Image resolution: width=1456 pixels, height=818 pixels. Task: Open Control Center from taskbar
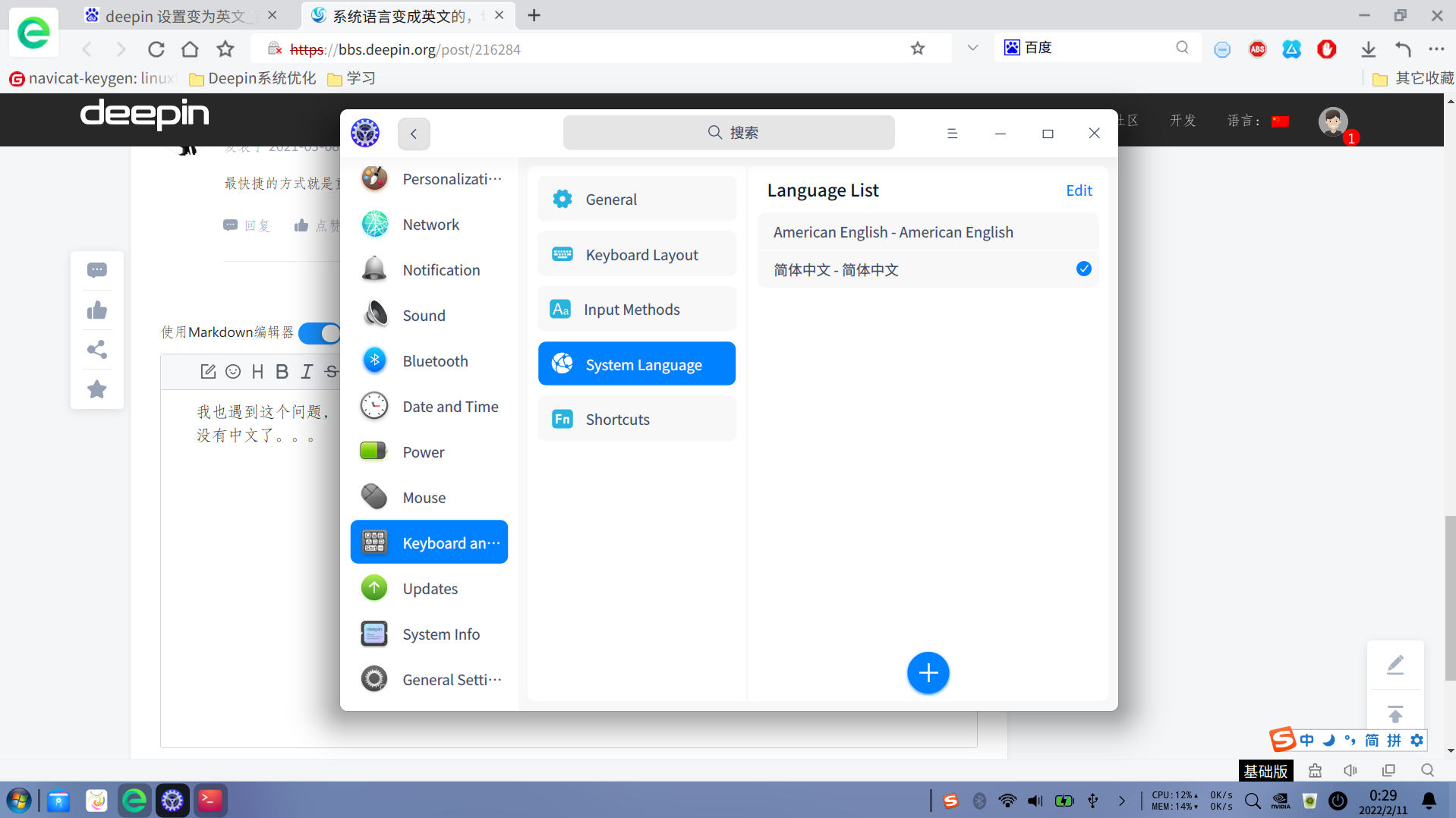pos(172,801)
